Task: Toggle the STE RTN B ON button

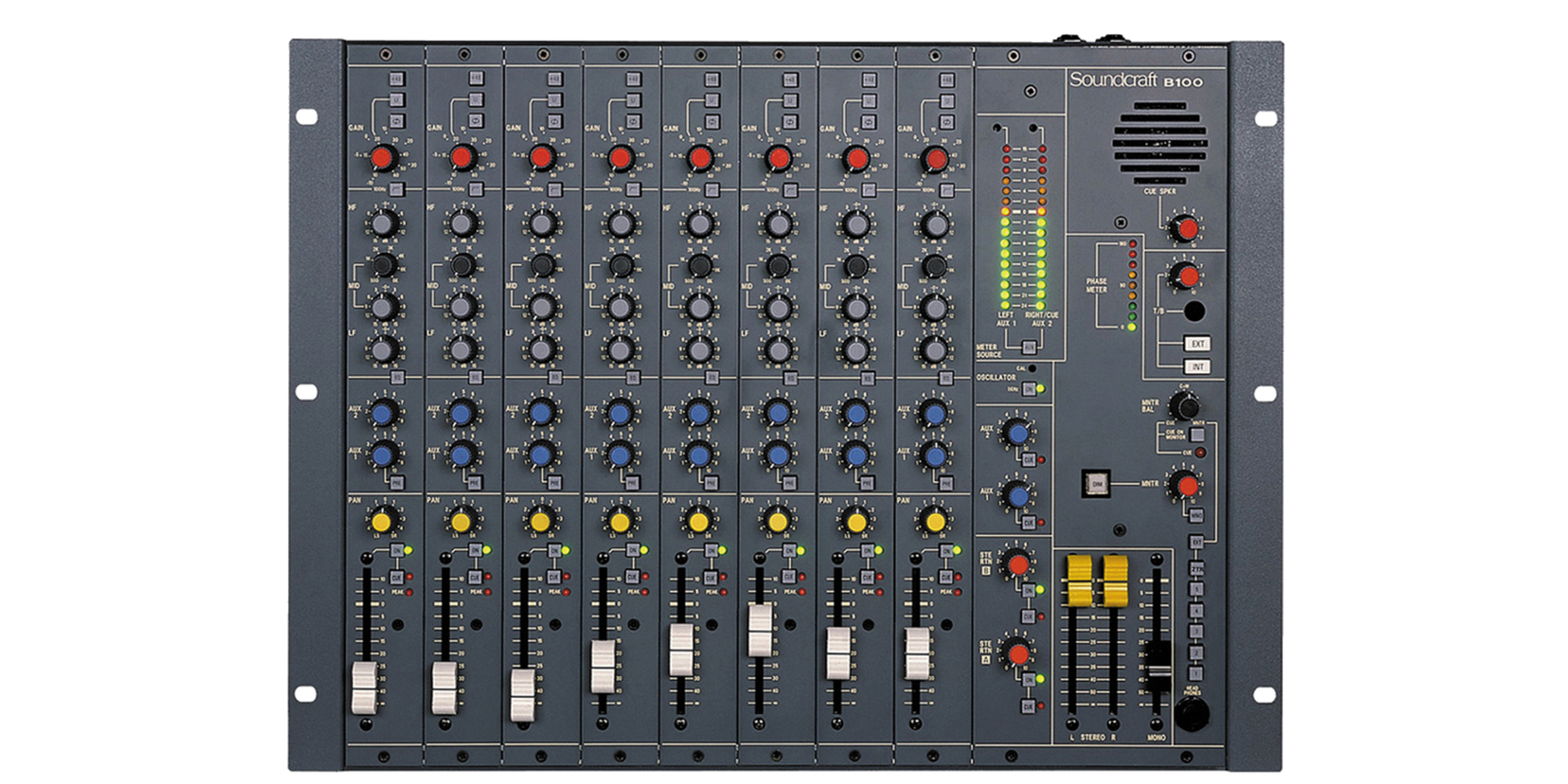Action: pyautogui.click(x=1029, y=590)
